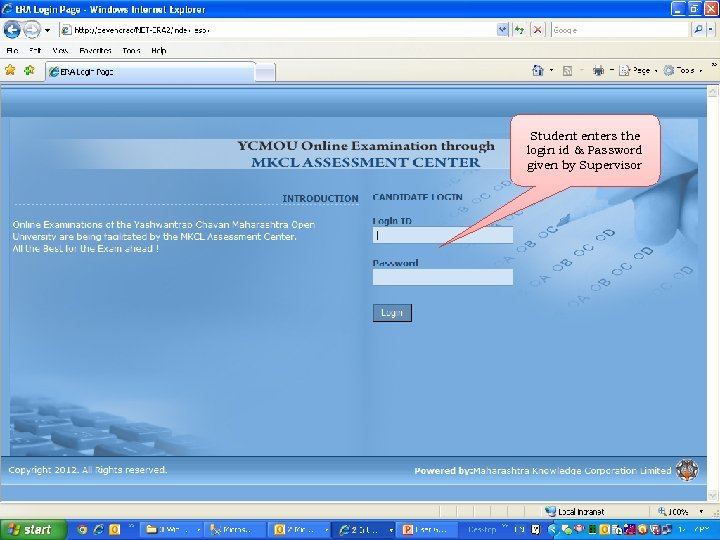Click the Login ID input field
Viewport: 720px width, 540px height.
[443, 235]
